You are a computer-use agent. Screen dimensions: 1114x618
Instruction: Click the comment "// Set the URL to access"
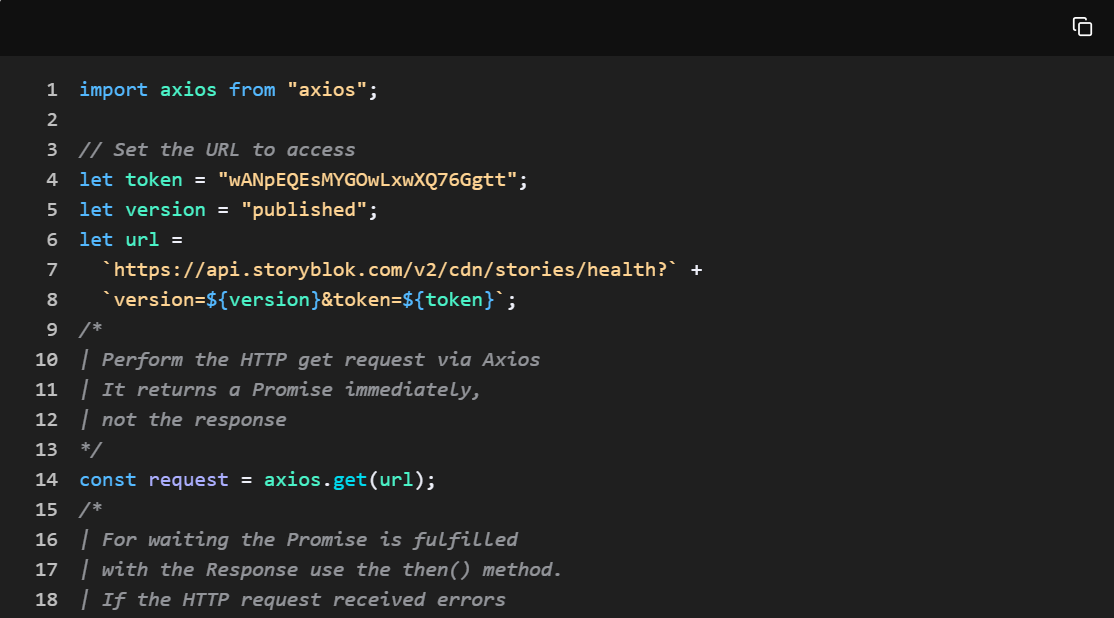click(217, 150)
